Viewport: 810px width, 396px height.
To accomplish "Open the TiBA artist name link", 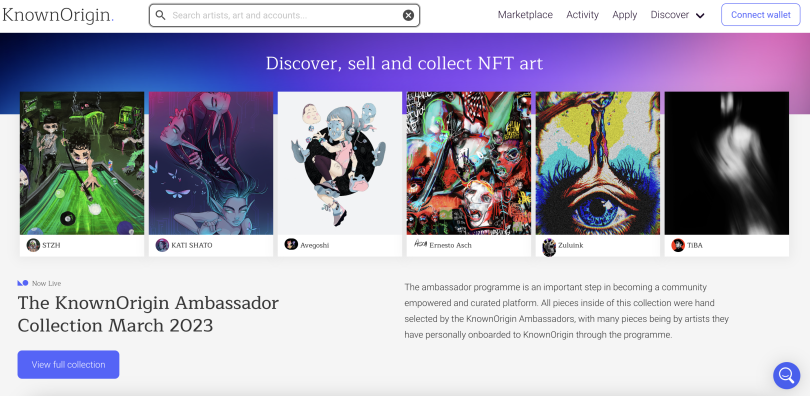I will [695, 246].
